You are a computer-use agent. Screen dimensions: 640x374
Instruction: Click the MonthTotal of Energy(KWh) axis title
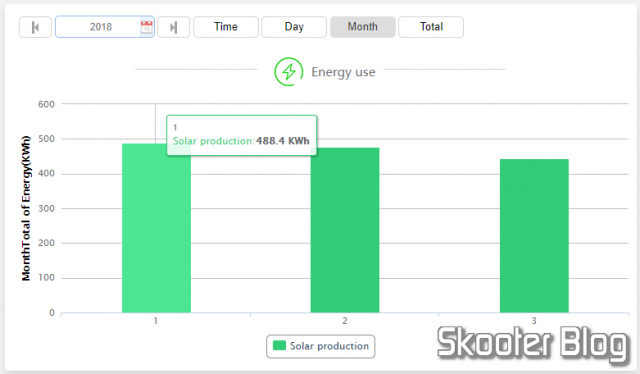[x=26, y=208]
